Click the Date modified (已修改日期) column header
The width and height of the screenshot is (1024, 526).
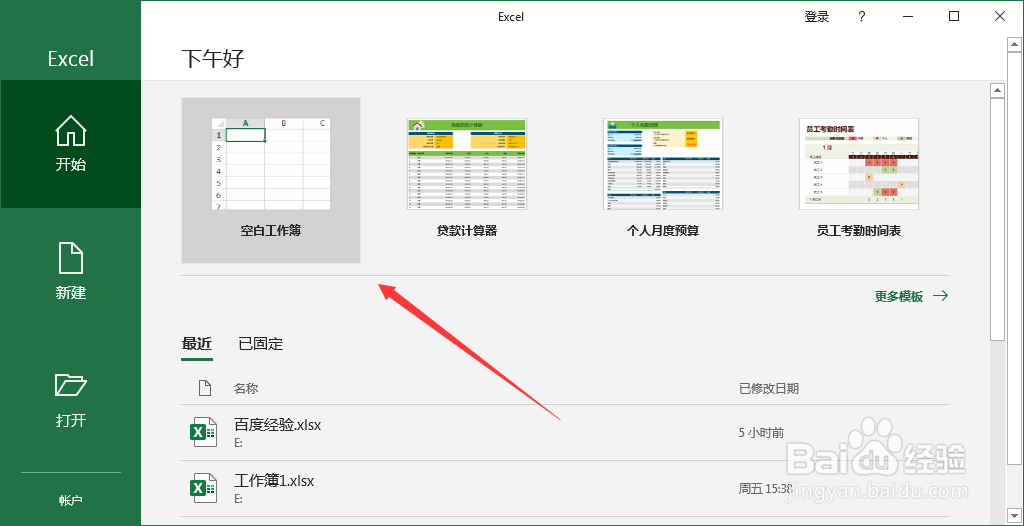tap(768, 389)
